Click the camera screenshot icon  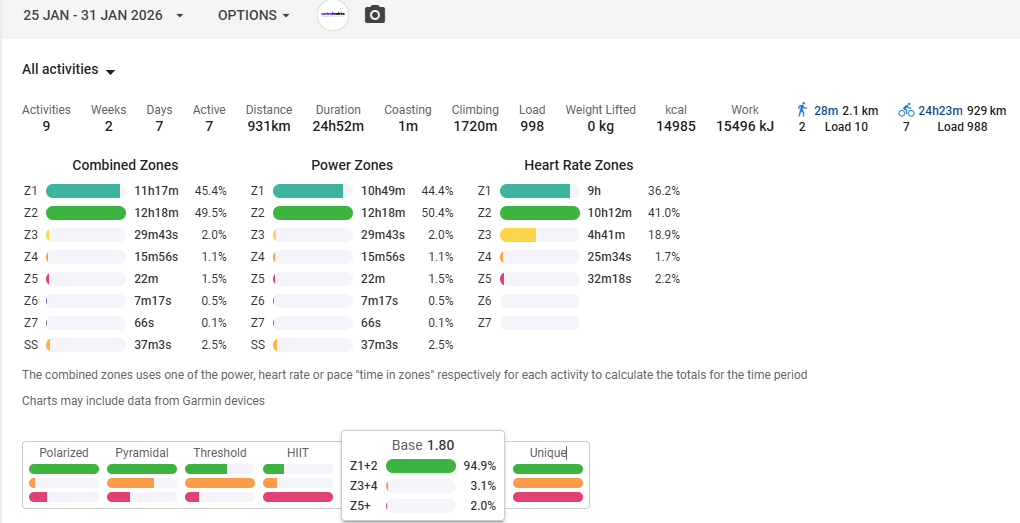pyautogui.click(x=375, y=15)
